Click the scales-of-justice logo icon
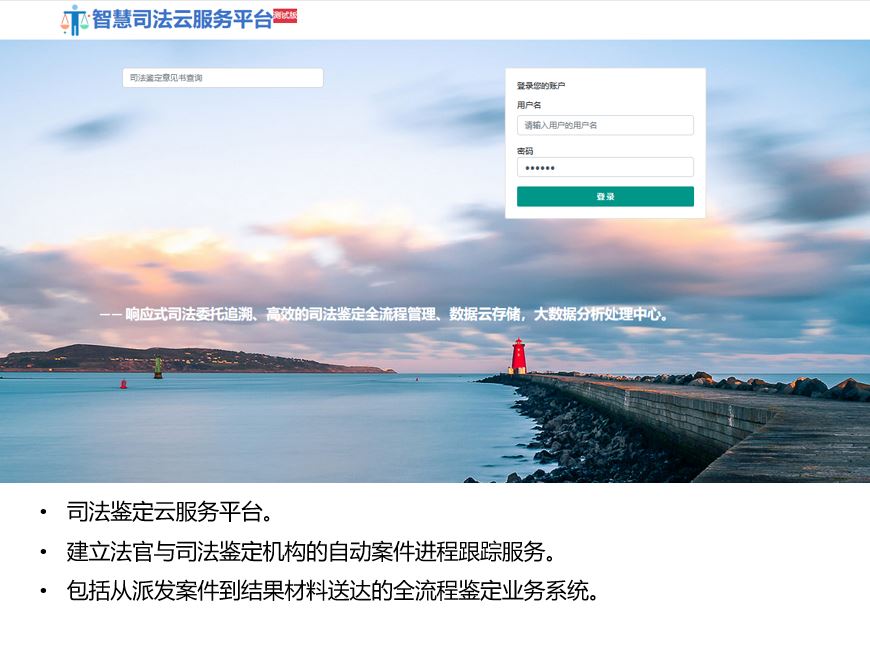870x649 pixels. pos(74,20)
